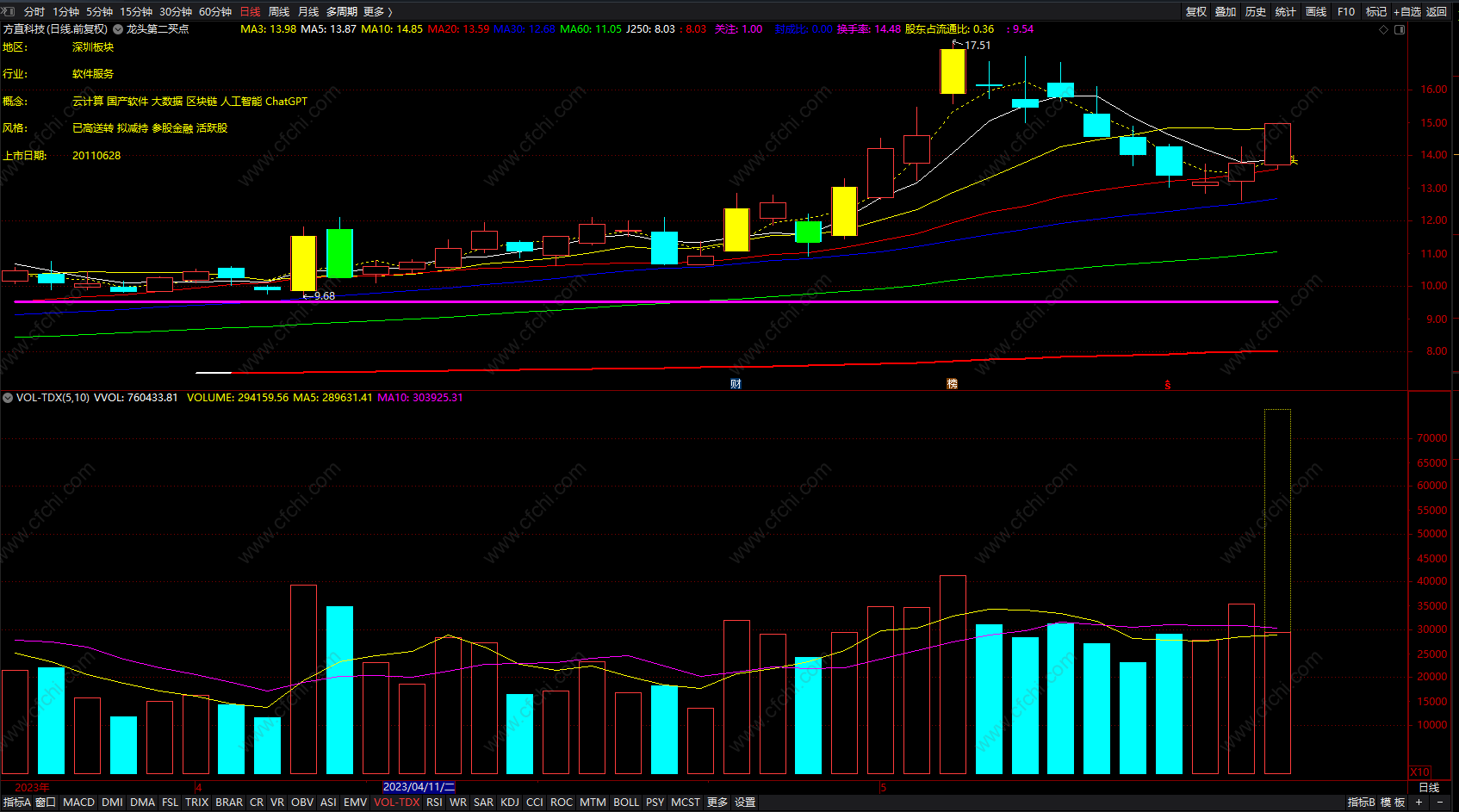The width and height of the screenshot is (1459, 812).
Task: Click the 返回 return button
Action: click(1437, 11)
